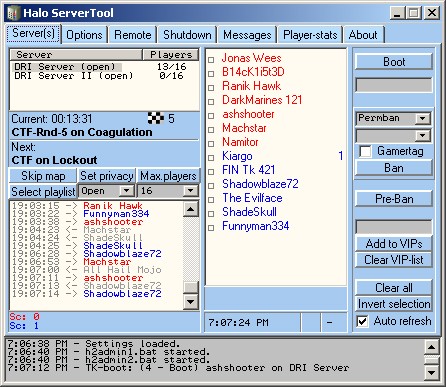The image size is (446, 387).
Task: Select the checkbox for The Evilface
Action: point(211,200)
